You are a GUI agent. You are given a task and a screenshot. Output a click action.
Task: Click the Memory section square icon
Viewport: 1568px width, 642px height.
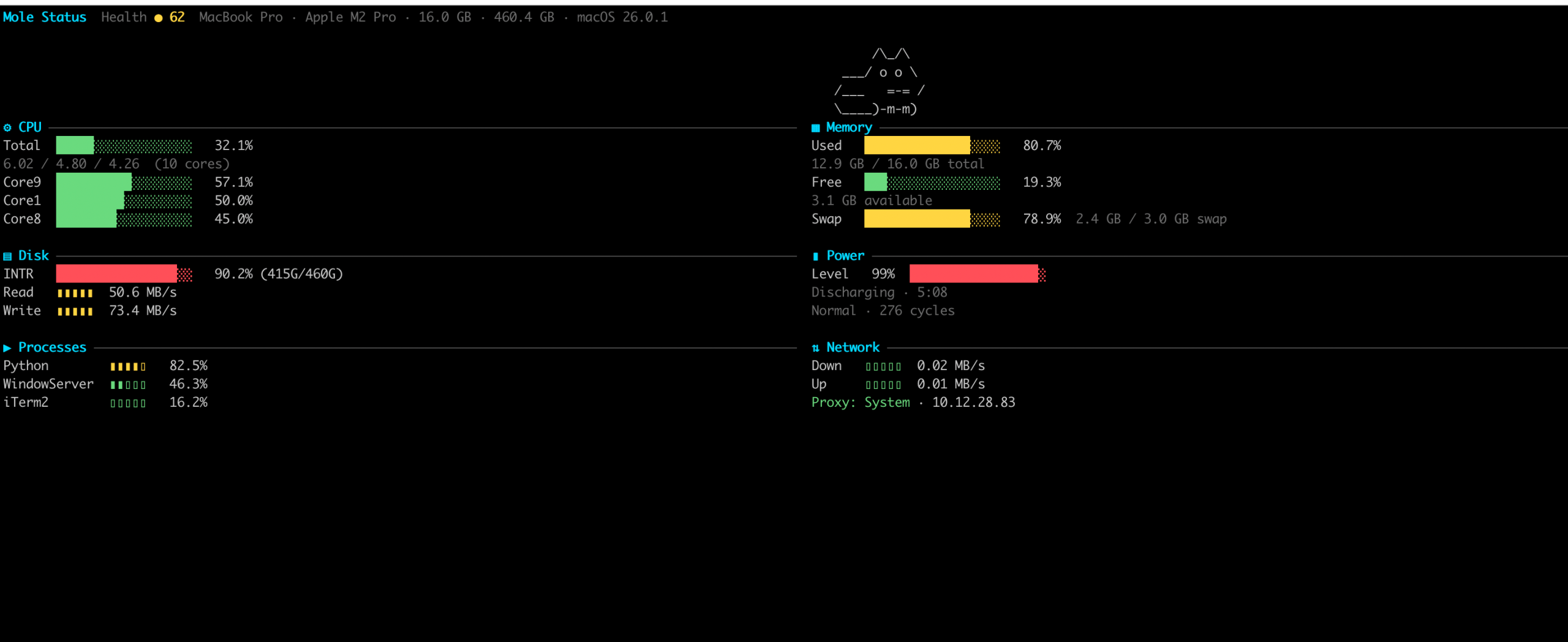click(815, 127)
